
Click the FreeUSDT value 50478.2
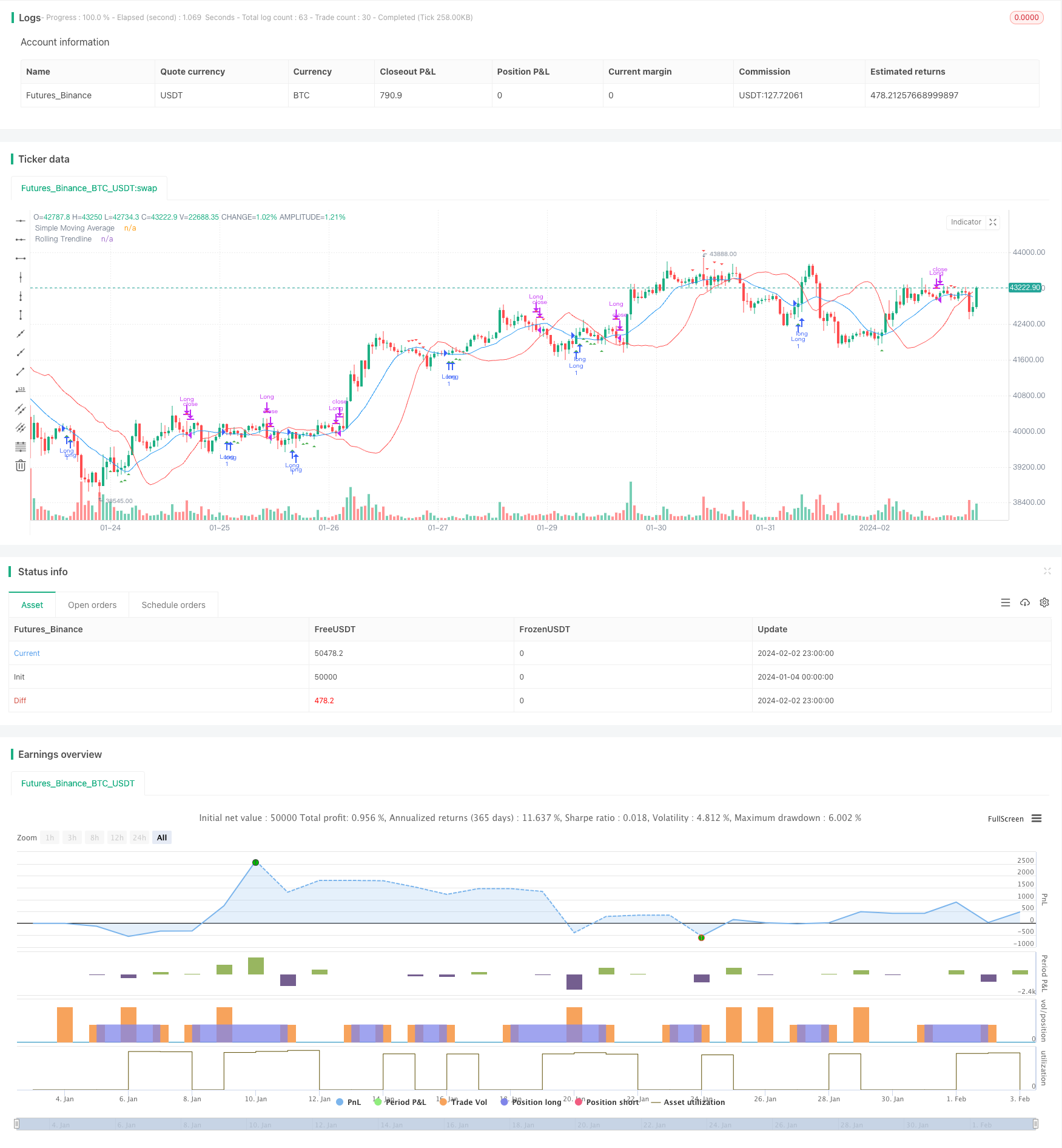tap(329, 653)
